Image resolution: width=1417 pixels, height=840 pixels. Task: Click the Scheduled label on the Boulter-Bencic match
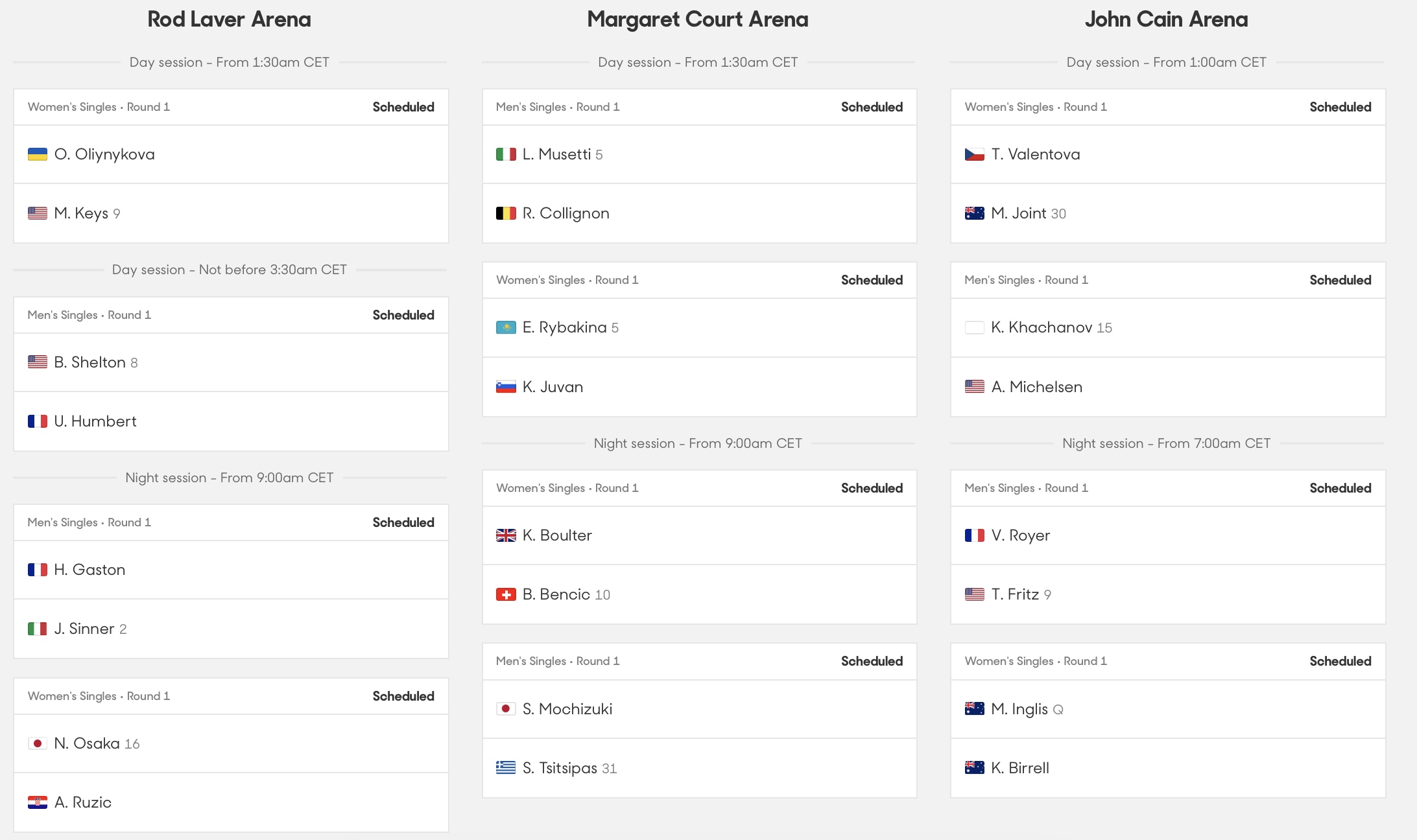pyautogui.click(x=872, y=488)
